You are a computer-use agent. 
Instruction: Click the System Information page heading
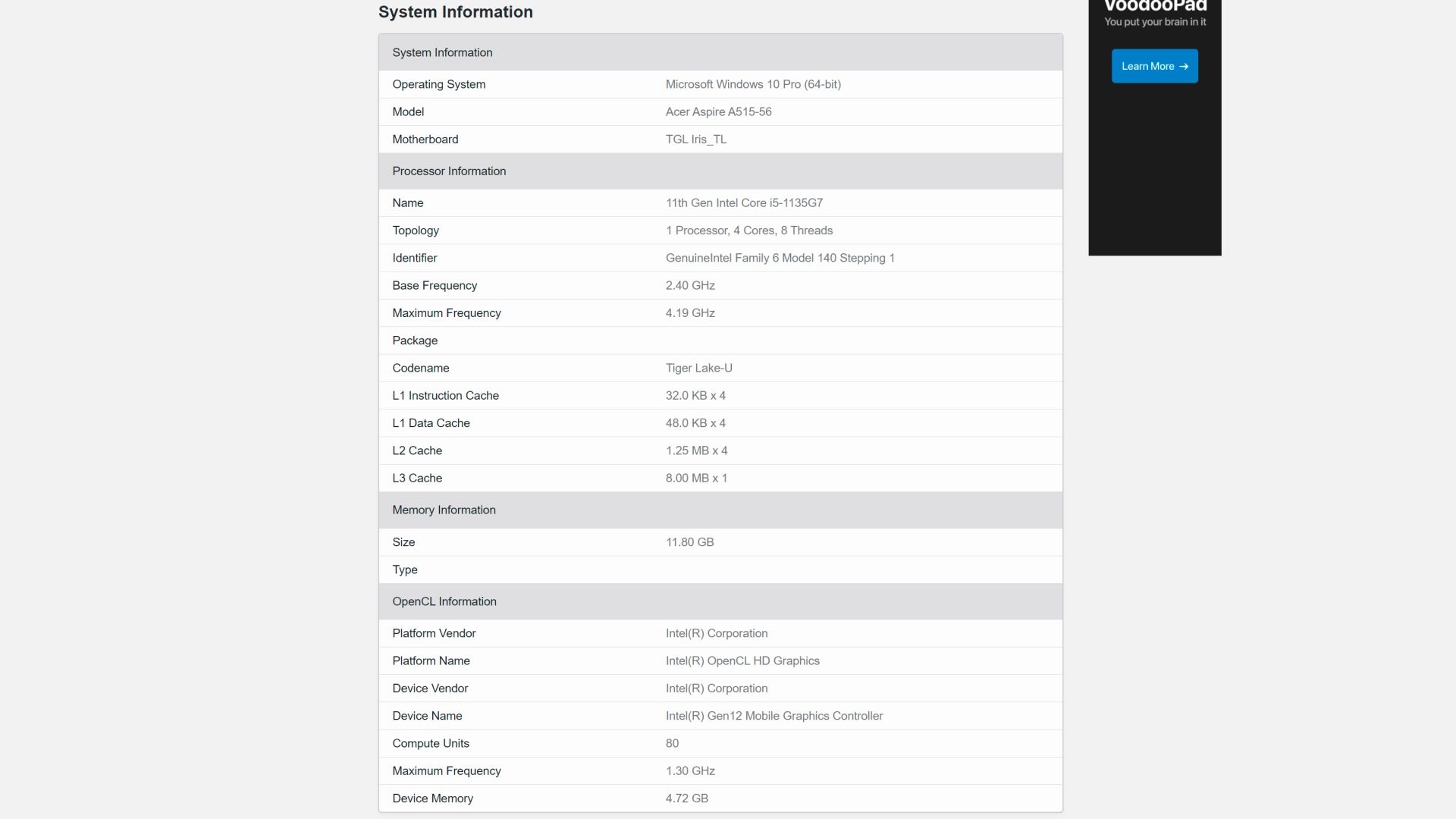455,12
